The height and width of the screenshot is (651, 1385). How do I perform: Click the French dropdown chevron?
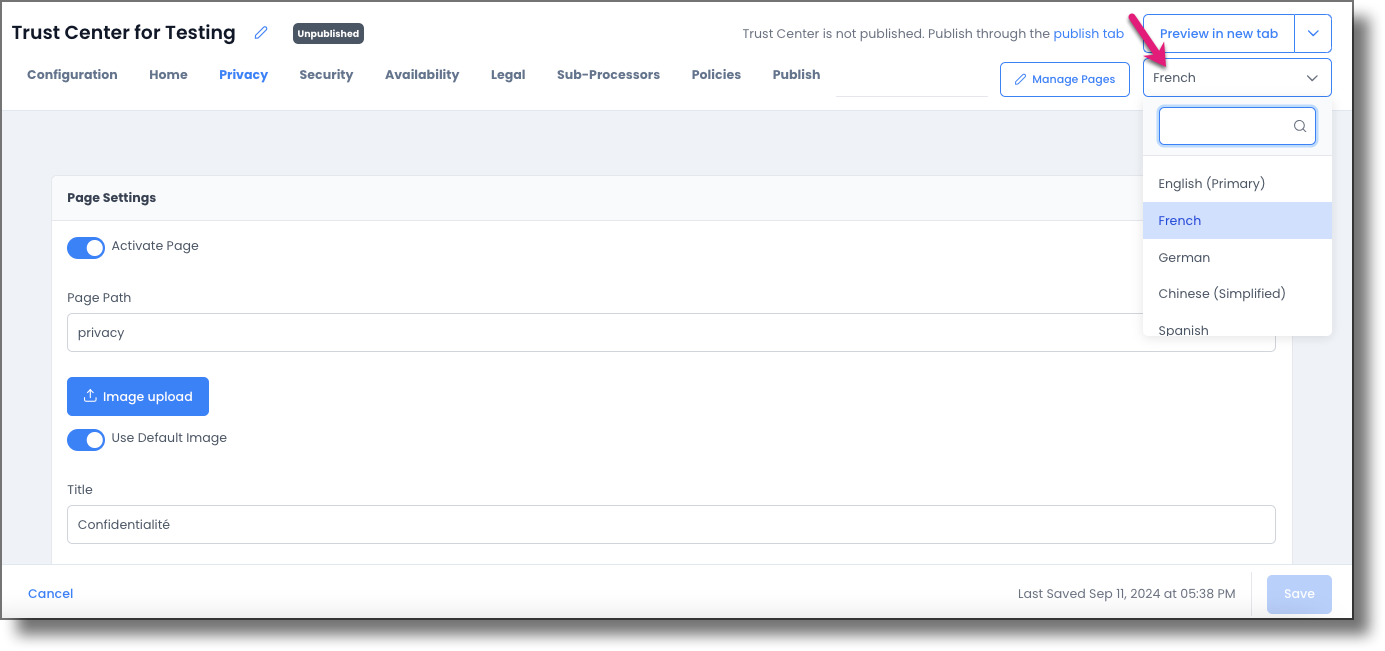click(1311, 77)
